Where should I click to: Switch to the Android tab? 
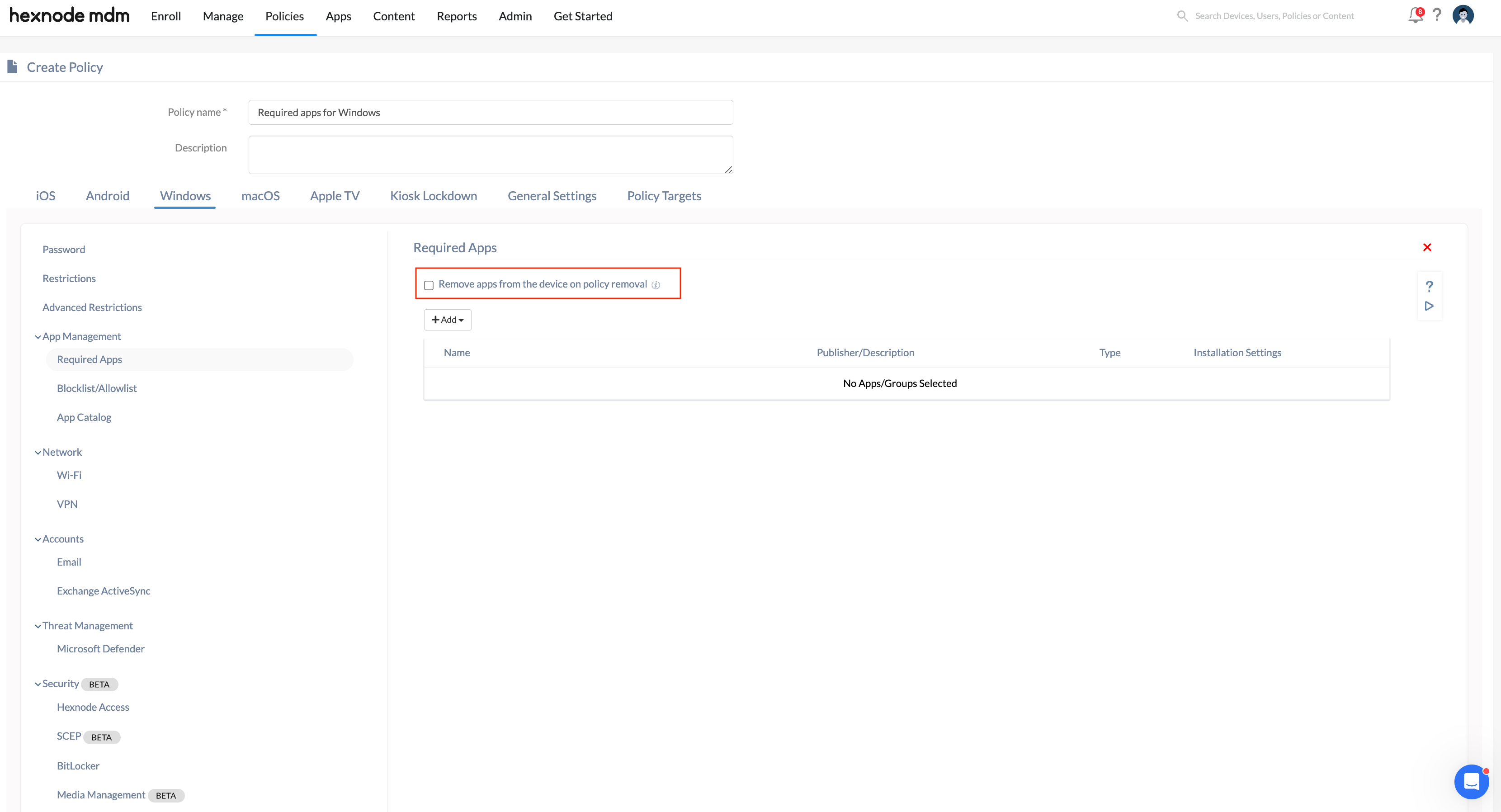pyautogui.click(x=107, y=196)
